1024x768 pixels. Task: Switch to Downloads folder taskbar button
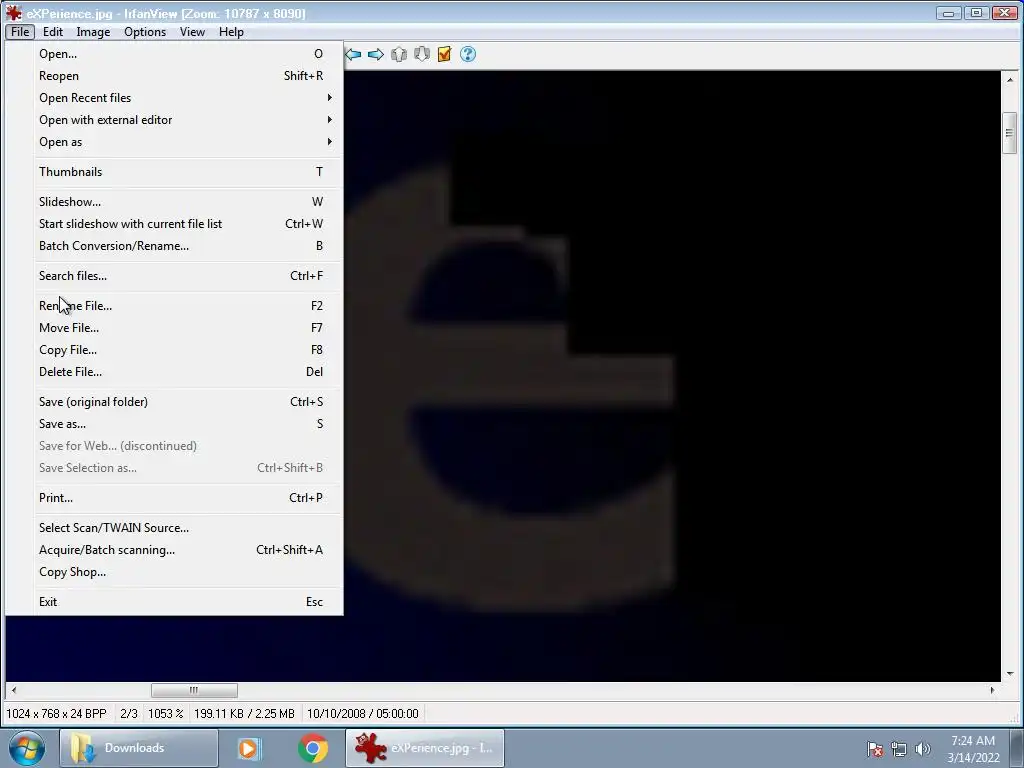[x=138, y=748]
